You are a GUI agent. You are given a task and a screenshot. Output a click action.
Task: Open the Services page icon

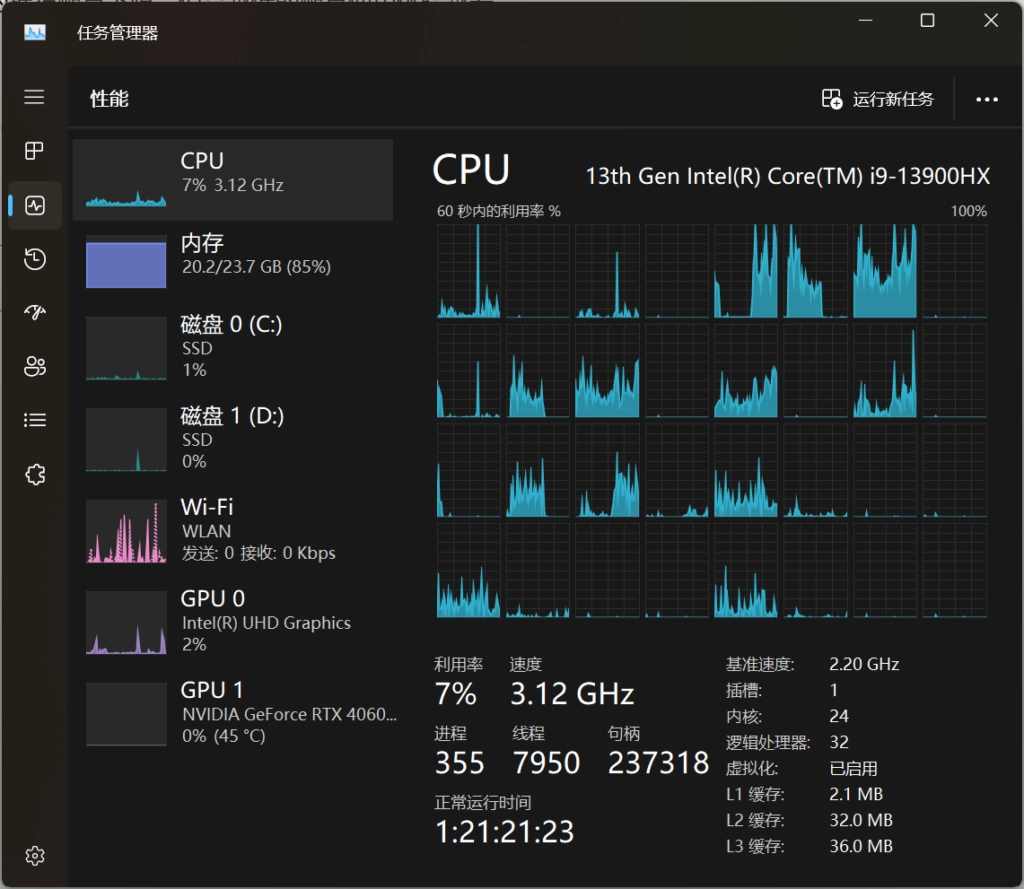coord(35,474)
